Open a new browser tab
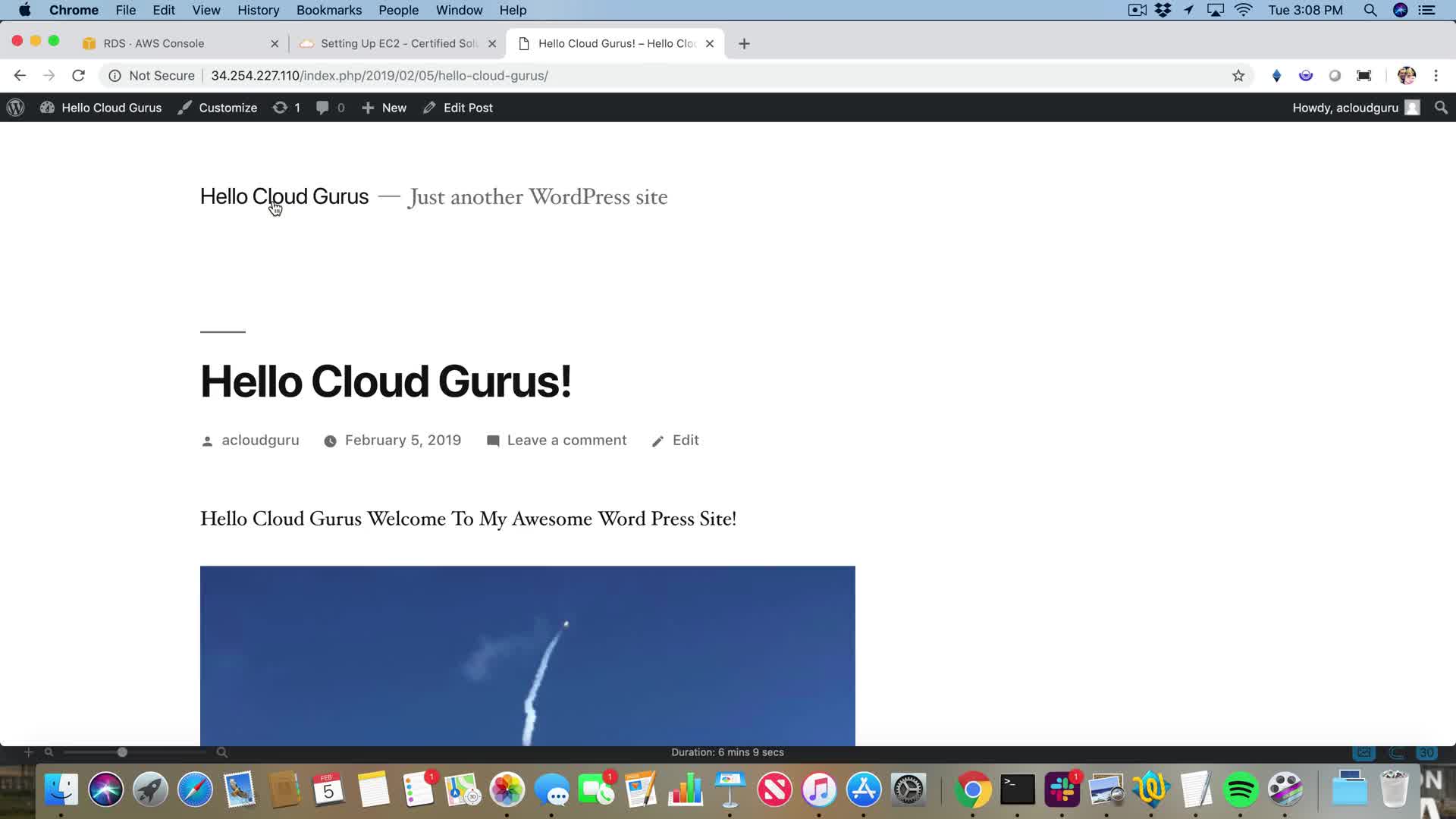Image resolution: width=1456 pixels, height=819 pixels. pyautogui.click(x=744, y=43)
